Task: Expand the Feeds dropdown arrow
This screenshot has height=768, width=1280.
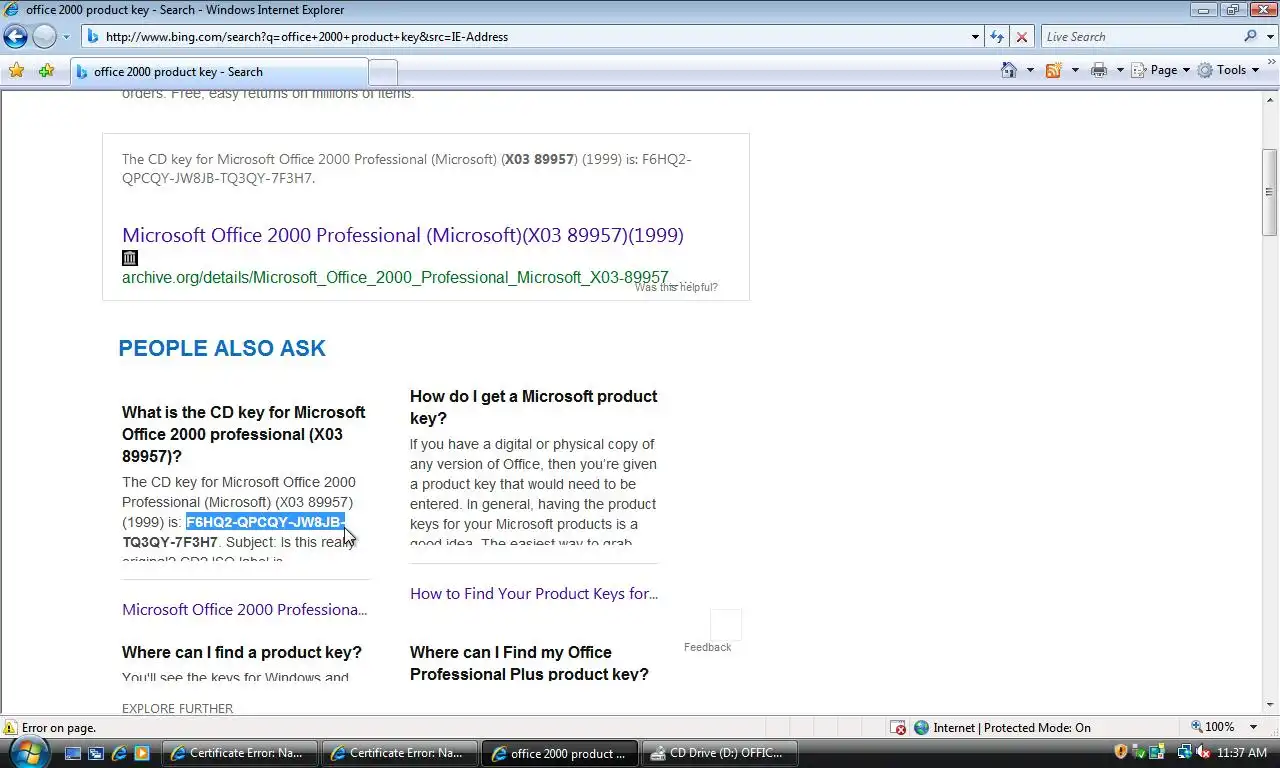Action: (1075, 70)
